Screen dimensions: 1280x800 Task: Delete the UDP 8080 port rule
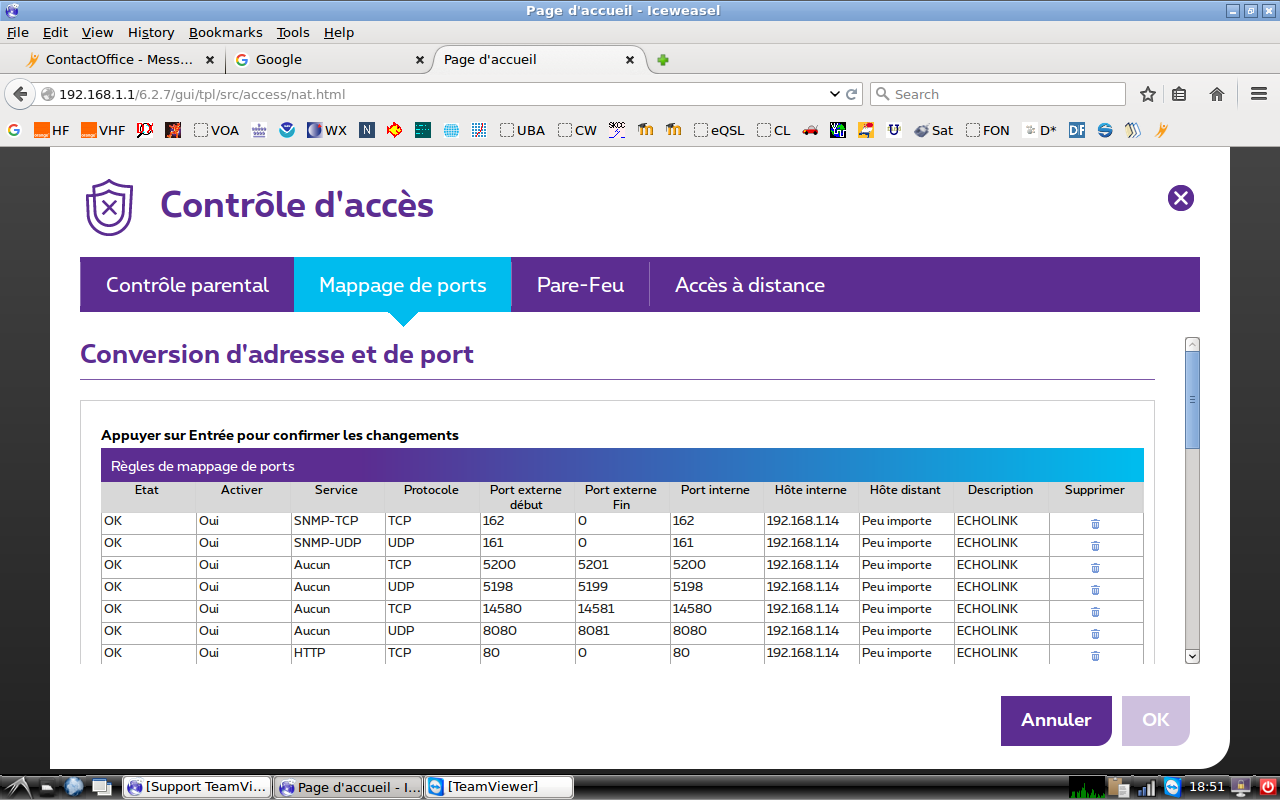[1095, 634]
